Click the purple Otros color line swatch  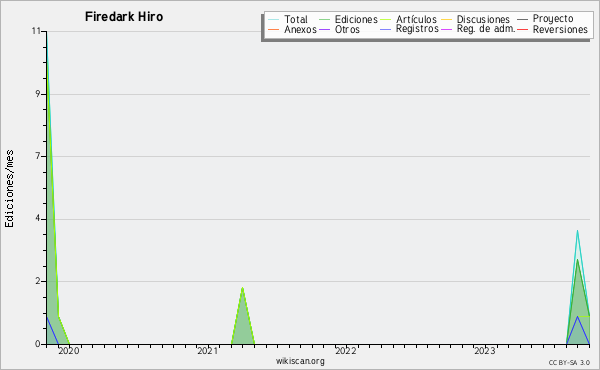(x=324, y=29)
